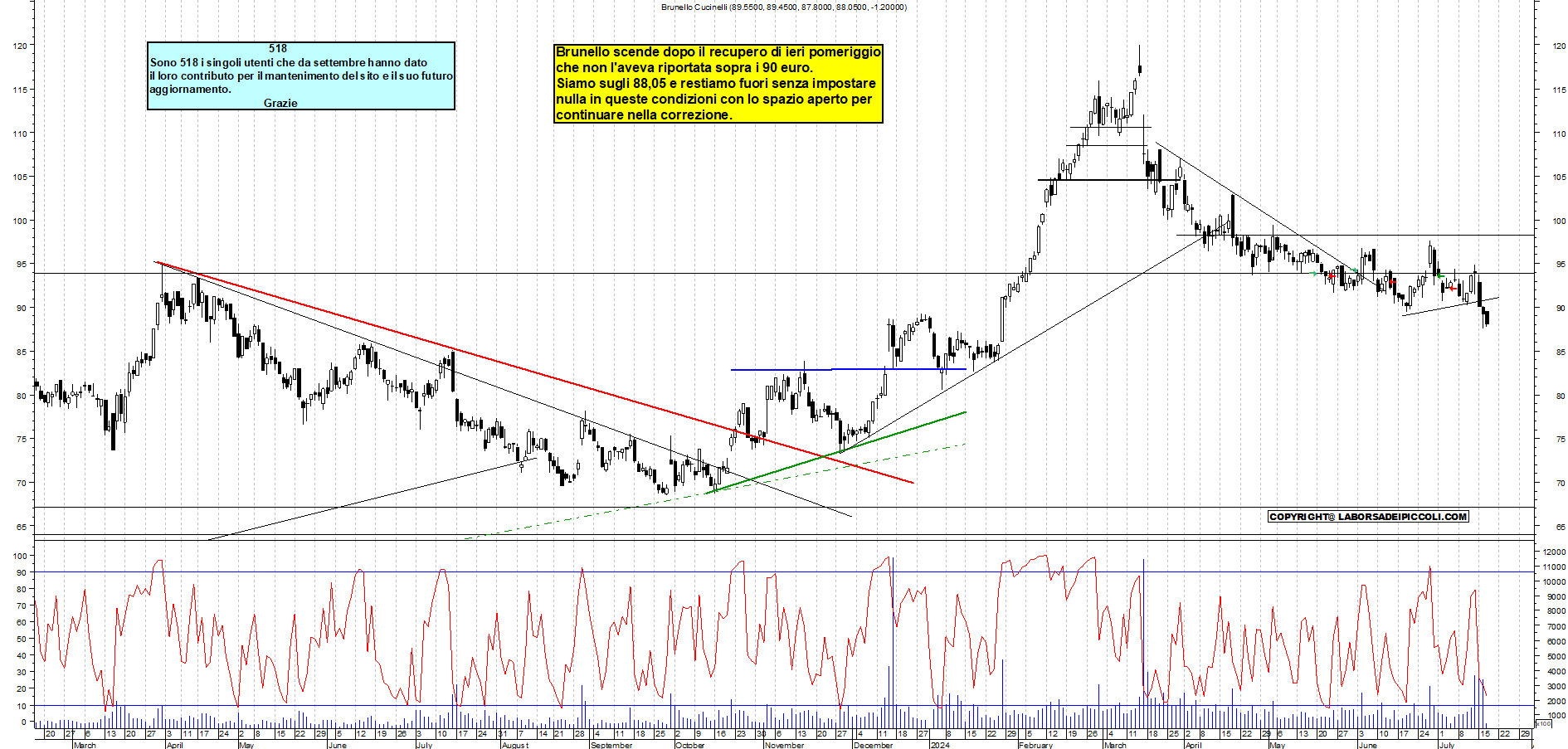This screenshot has height=749, width=1568.
Task: Click the "x100" volume multiplier label
Action: pyautogui.click(x=1542, y=723)
